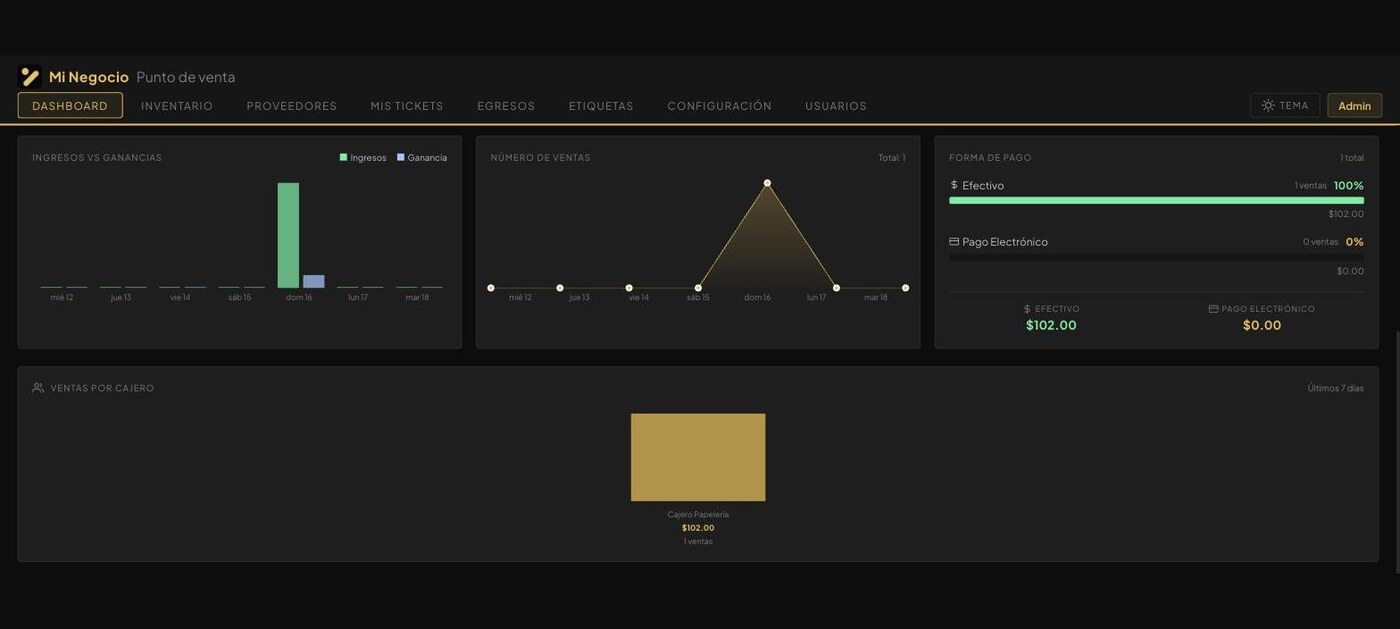Click the dollar icon beside Efectivo row
The width and height of the screenshot is (1400, 629).
954,185
